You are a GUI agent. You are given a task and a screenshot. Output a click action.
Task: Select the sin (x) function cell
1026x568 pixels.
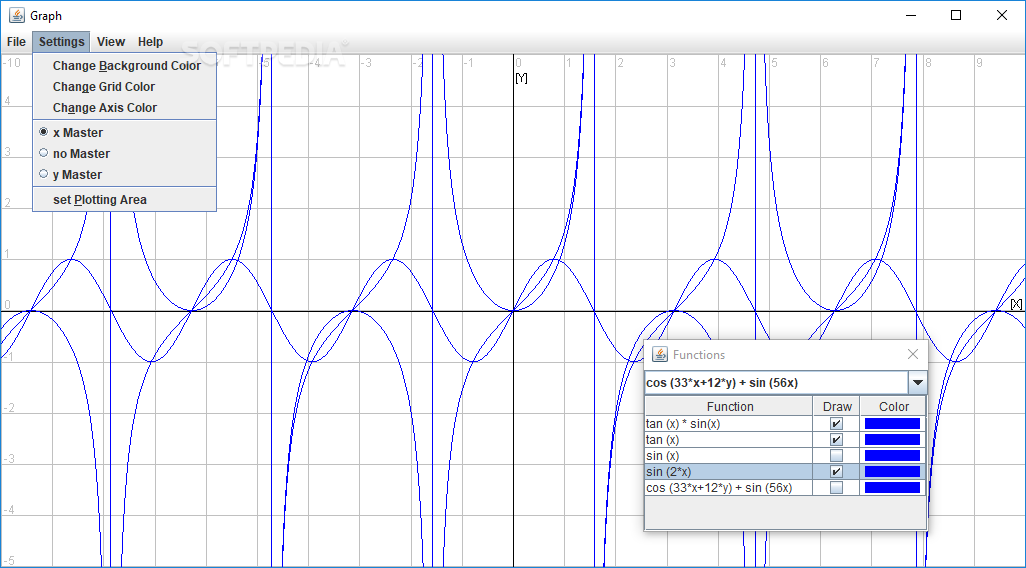point(728,455)
